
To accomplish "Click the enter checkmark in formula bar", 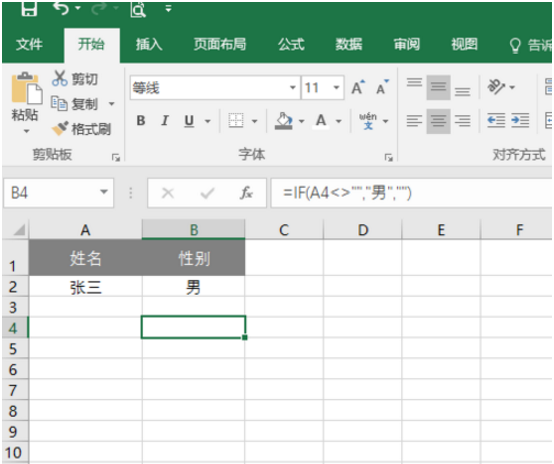I will (207, 193).
